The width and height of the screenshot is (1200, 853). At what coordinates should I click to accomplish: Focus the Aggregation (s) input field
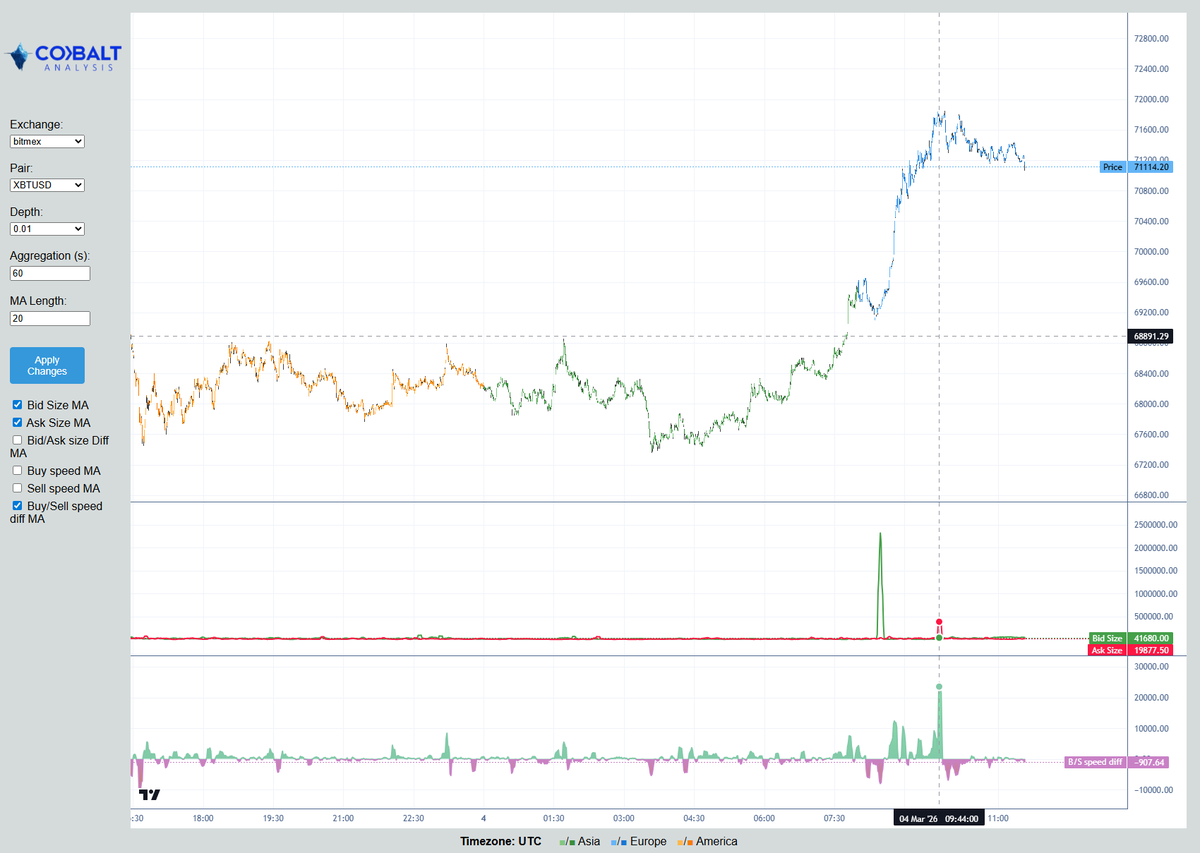(x=50, y=273)
